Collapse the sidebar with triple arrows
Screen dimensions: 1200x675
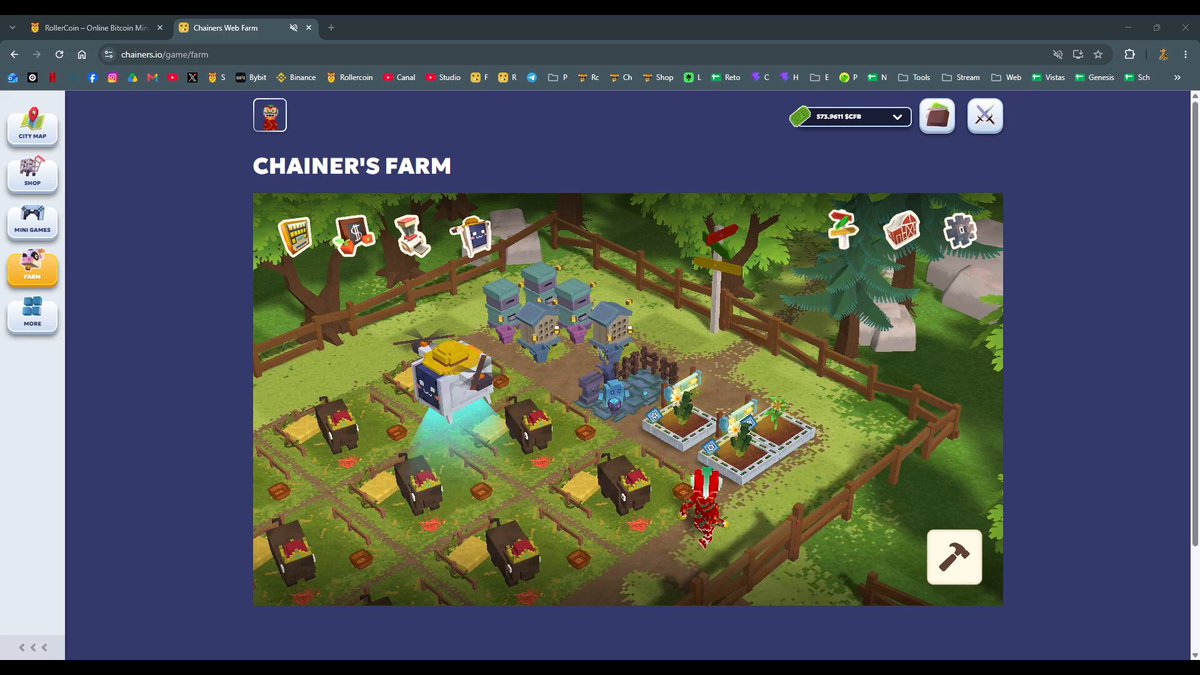(33, 648)
